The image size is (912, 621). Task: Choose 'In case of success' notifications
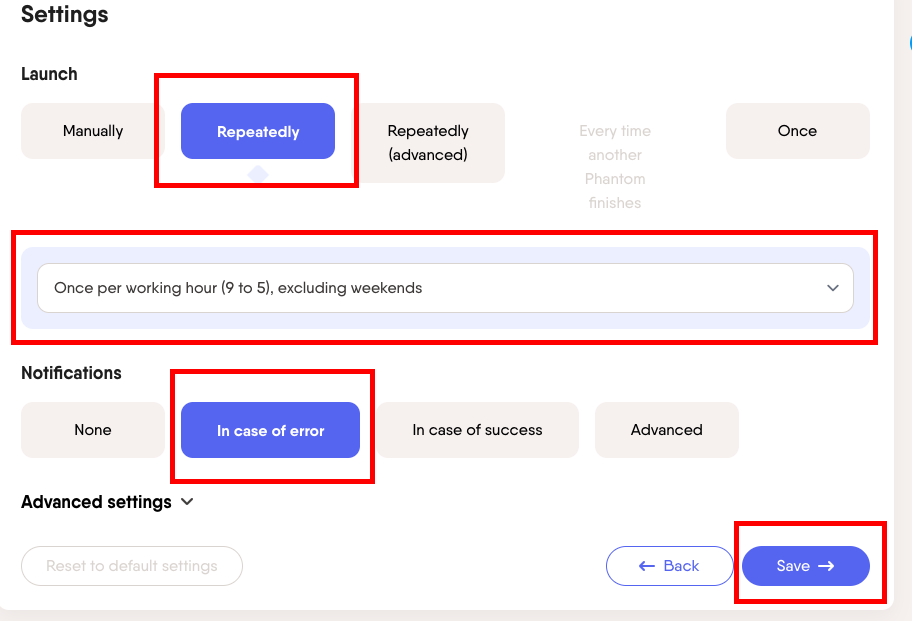tap(477, 430)
